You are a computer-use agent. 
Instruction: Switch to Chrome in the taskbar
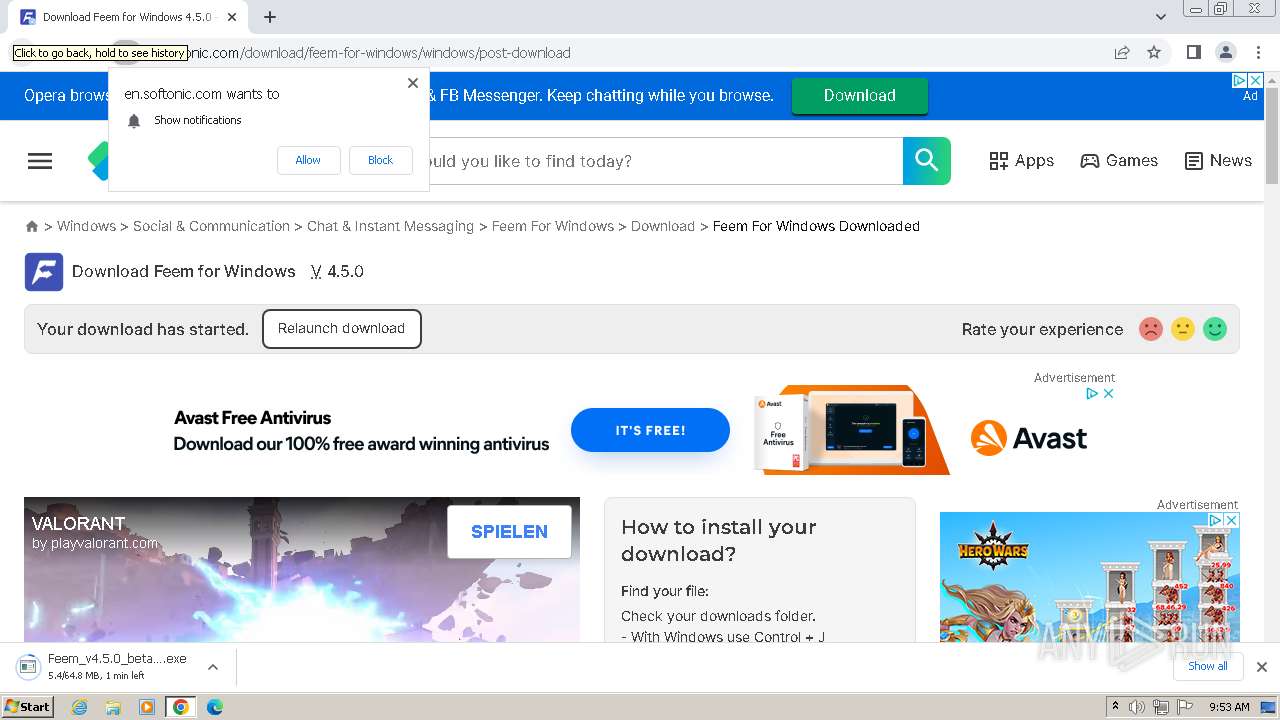tap(180, 707)
